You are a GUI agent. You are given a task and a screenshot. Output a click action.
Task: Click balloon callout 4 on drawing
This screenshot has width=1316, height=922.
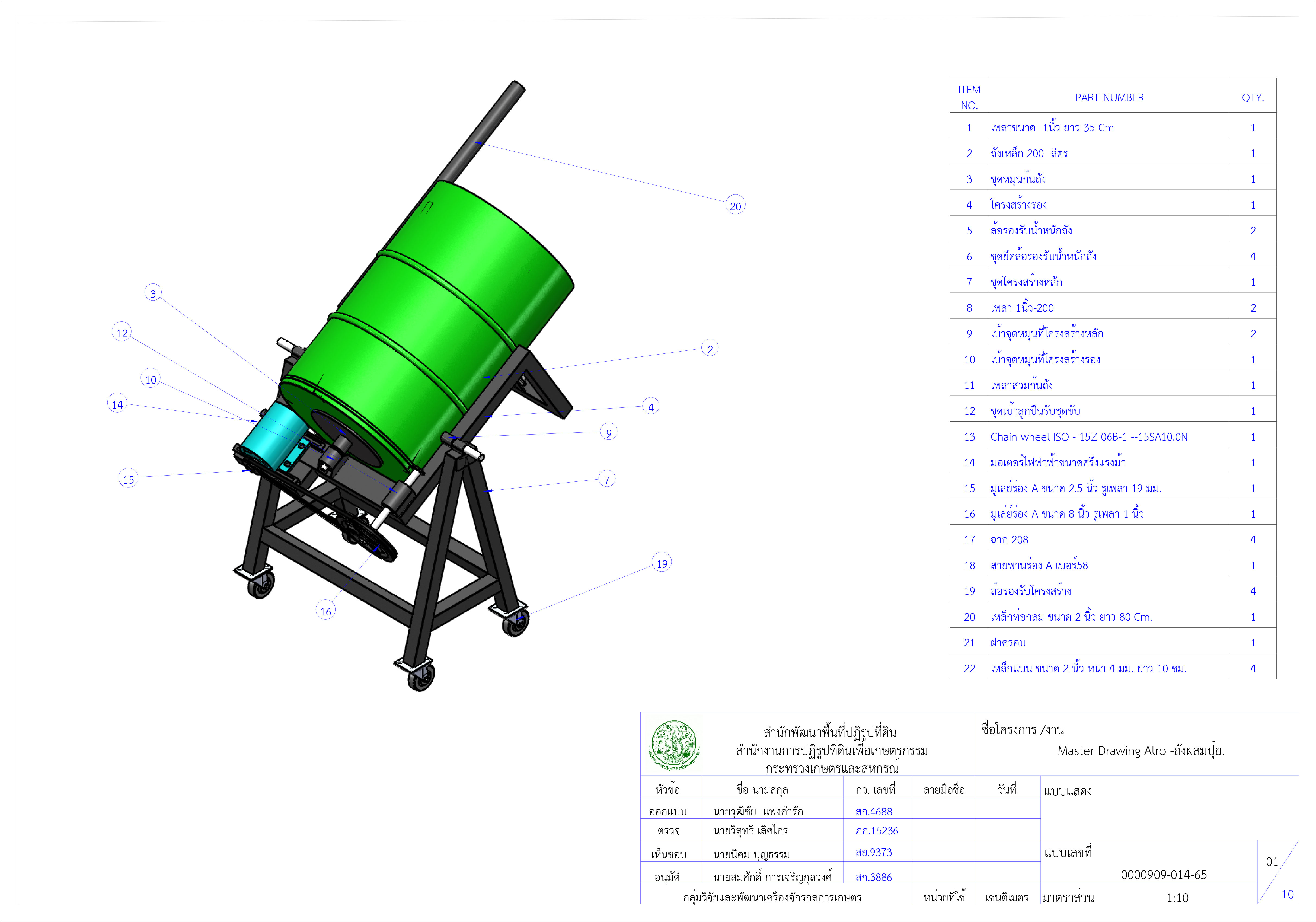(x=651, y=407)
